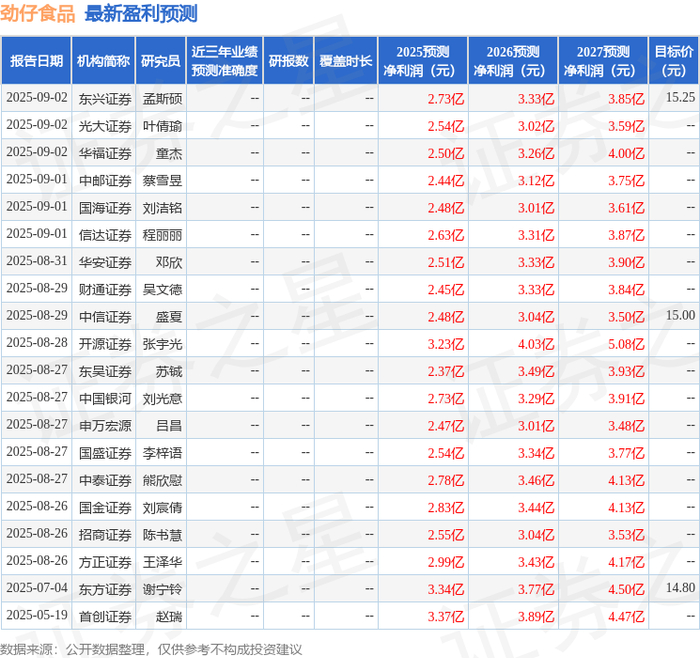Click the 目标价 column header

coord(674,61)
